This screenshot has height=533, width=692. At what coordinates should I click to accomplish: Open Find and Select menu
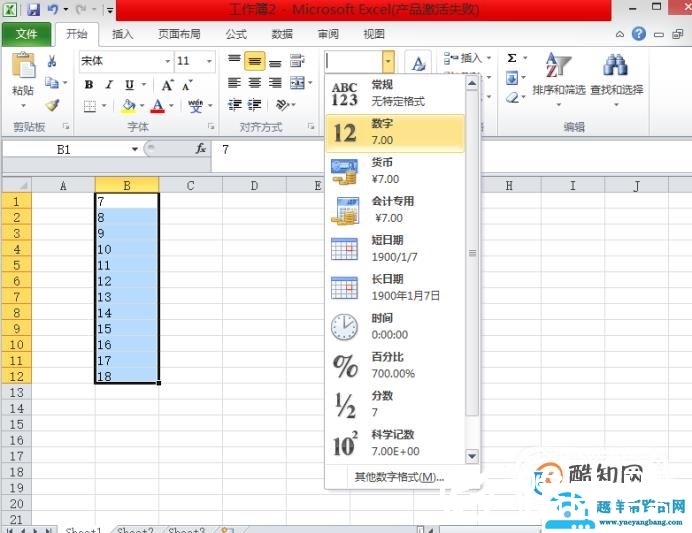[x=617, y=79]
